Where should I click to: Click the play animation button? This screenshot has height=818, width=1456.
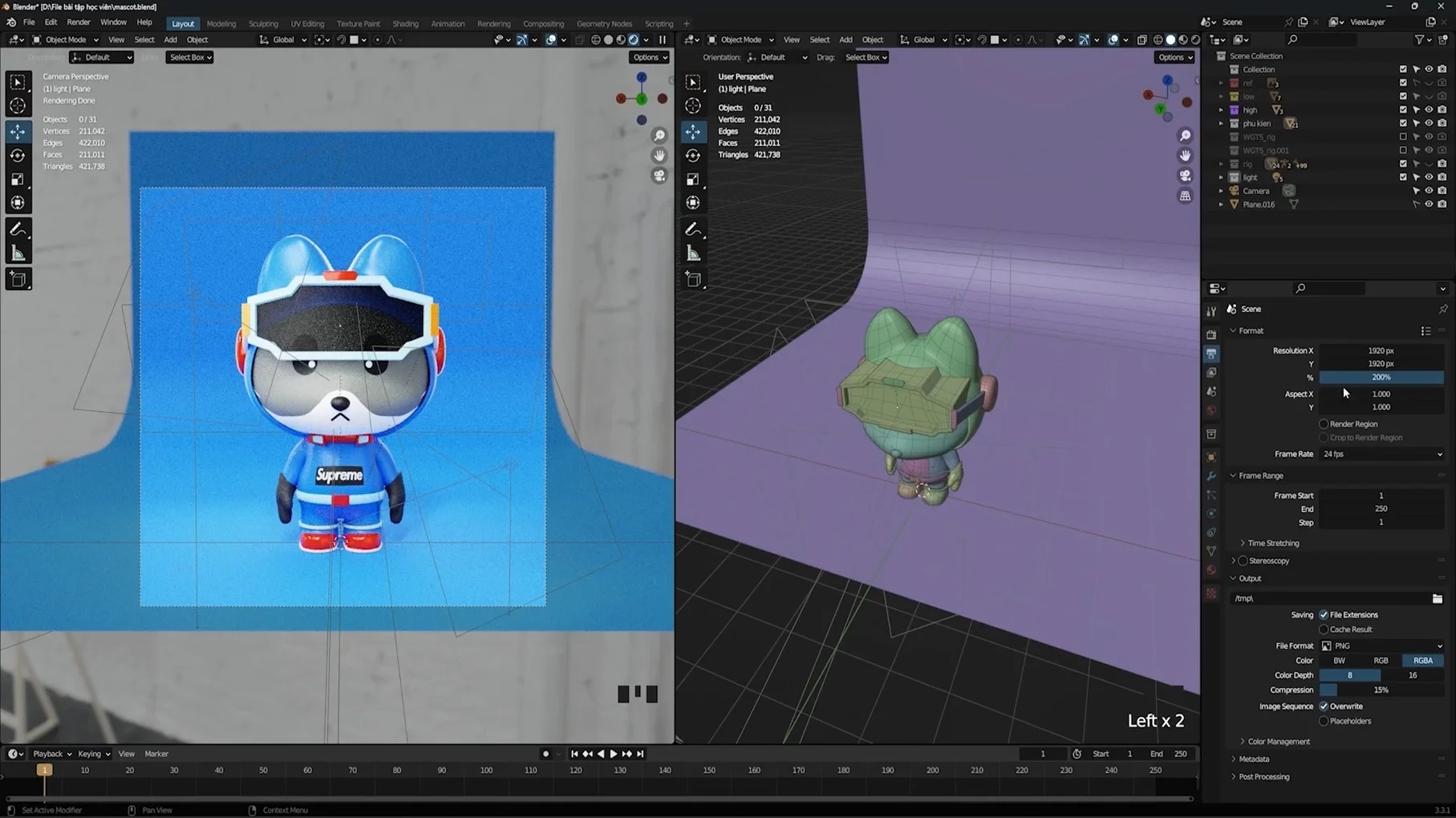point(614,754)
